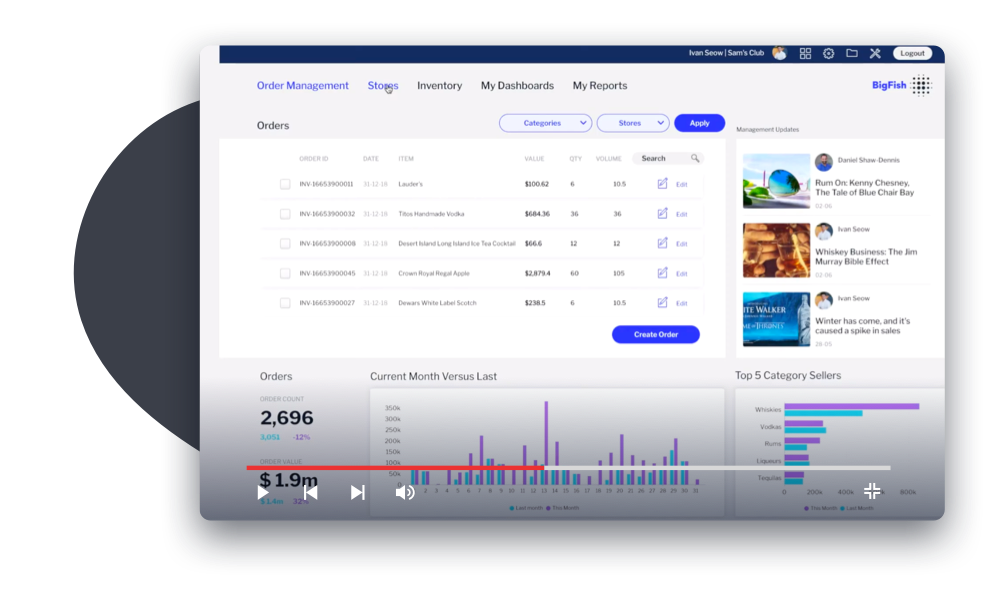Open the folder icon in top bar

coord(851,53)
